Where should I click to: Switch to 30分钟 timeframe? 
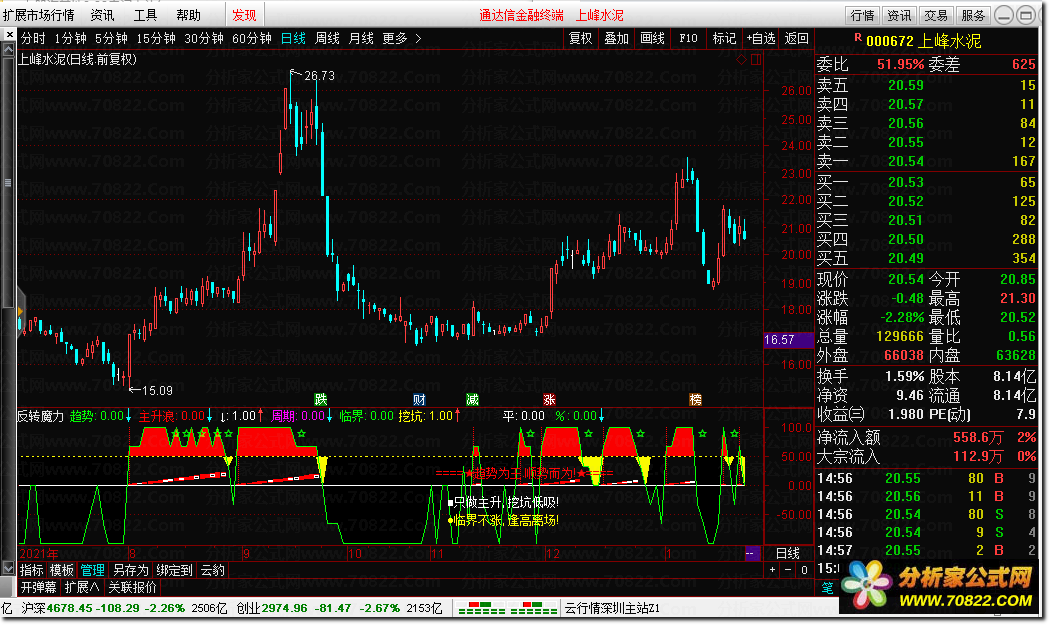[x=204, y=38]
